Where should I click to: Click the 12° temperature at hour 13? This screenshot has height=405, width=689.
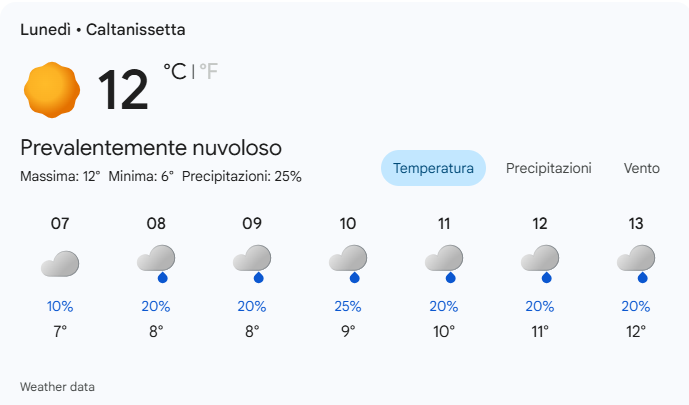636,331
